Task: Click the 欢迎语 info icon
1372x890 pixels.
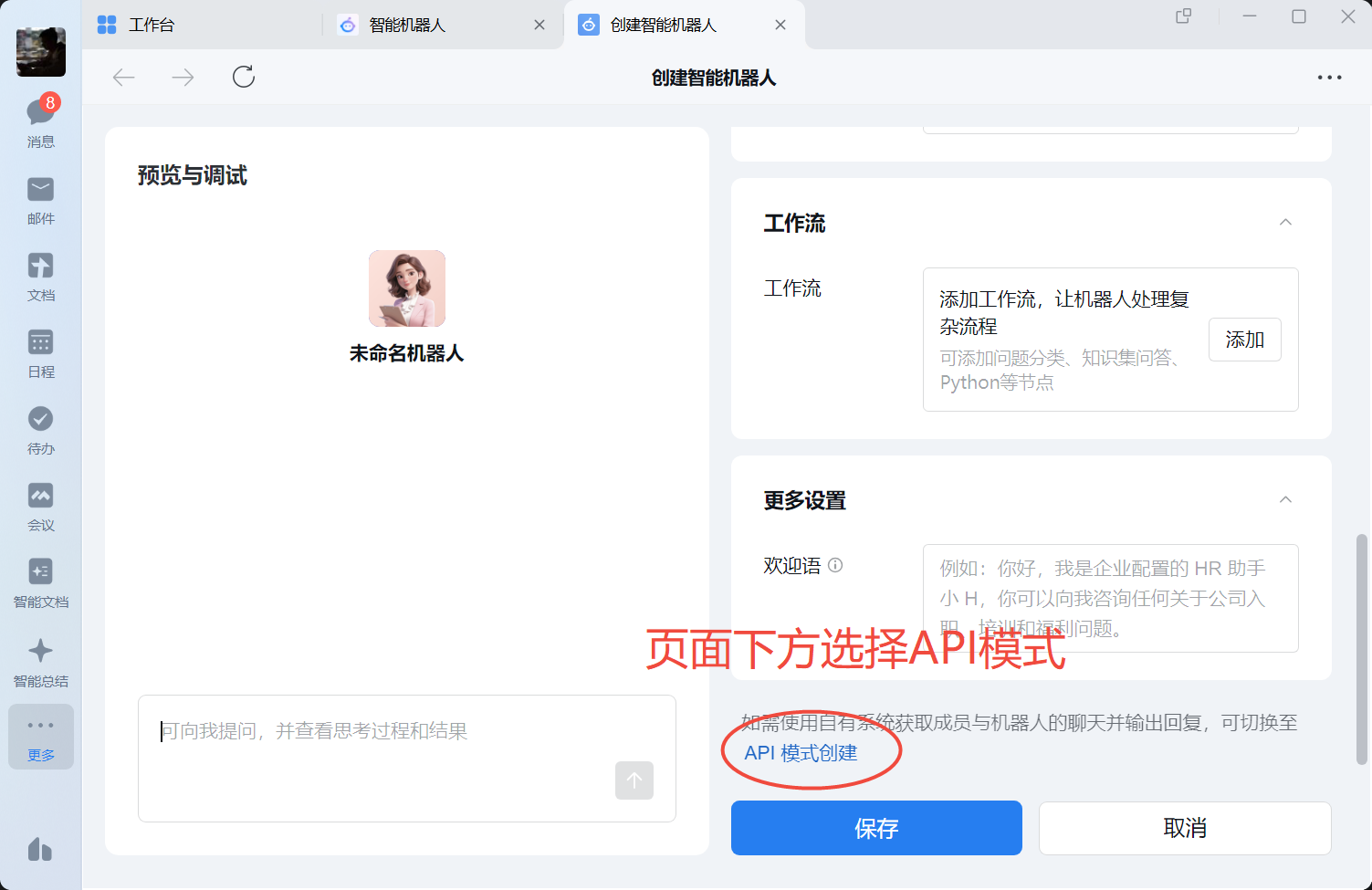Action: click(835, 565)
